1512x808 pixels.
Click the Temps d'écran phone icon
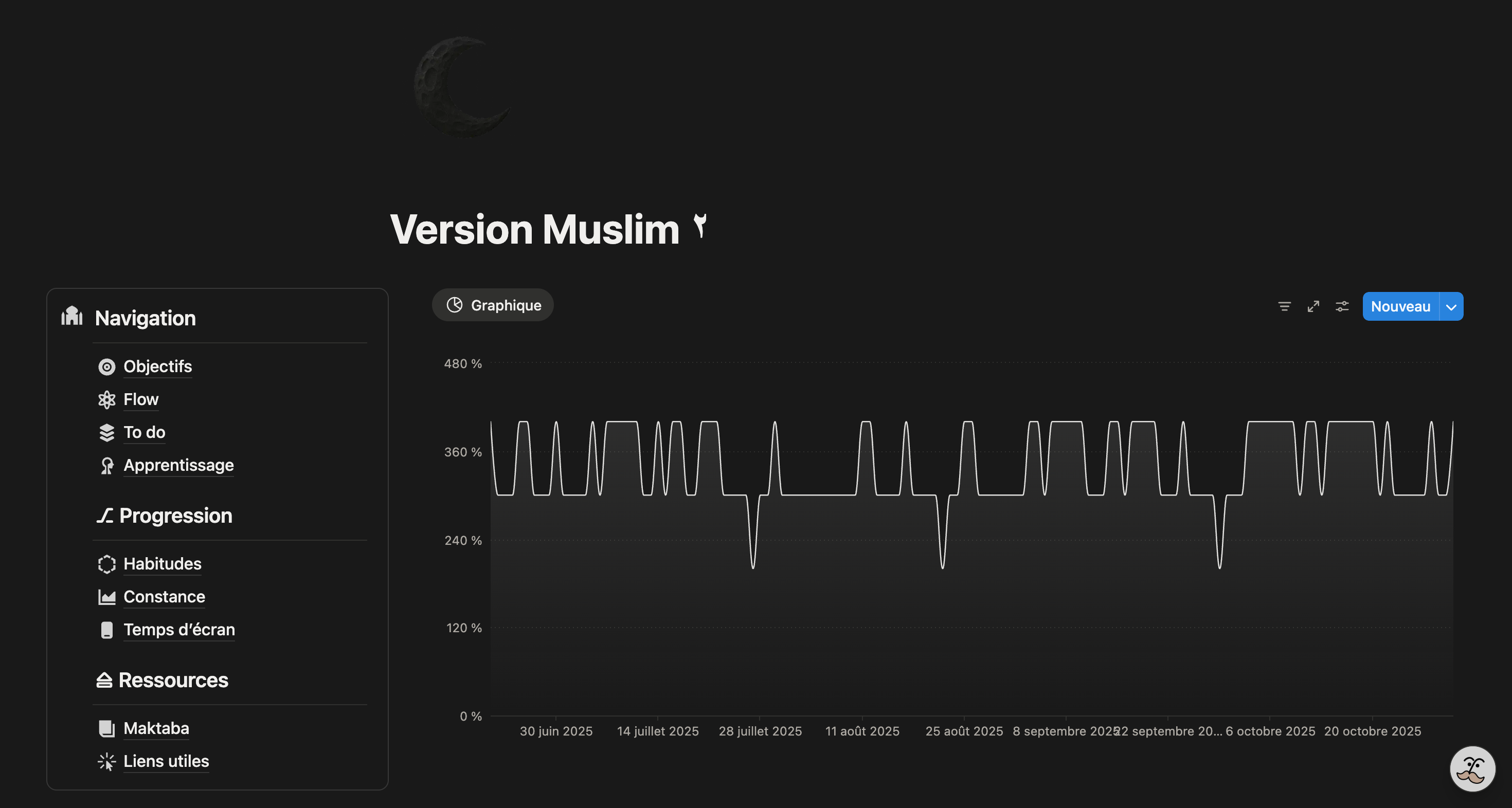click(106, 629)
